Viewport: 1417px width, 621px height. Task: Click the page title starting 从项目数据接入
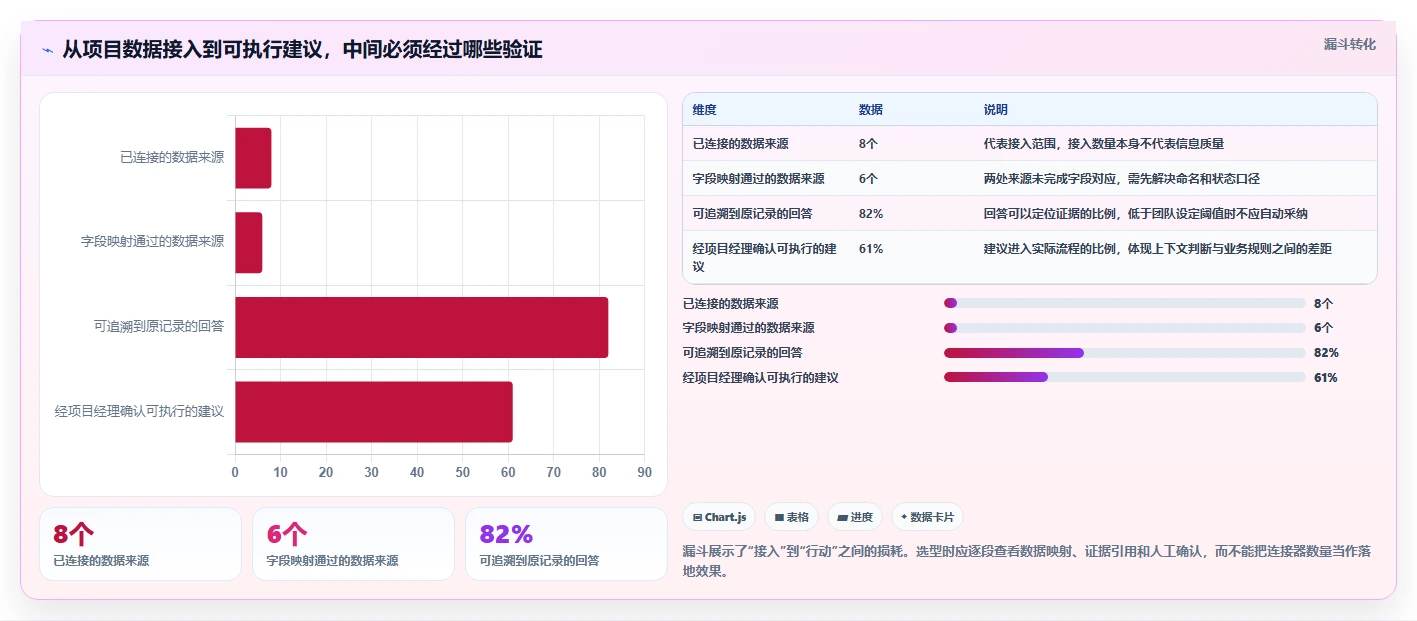tap(302, 50)
